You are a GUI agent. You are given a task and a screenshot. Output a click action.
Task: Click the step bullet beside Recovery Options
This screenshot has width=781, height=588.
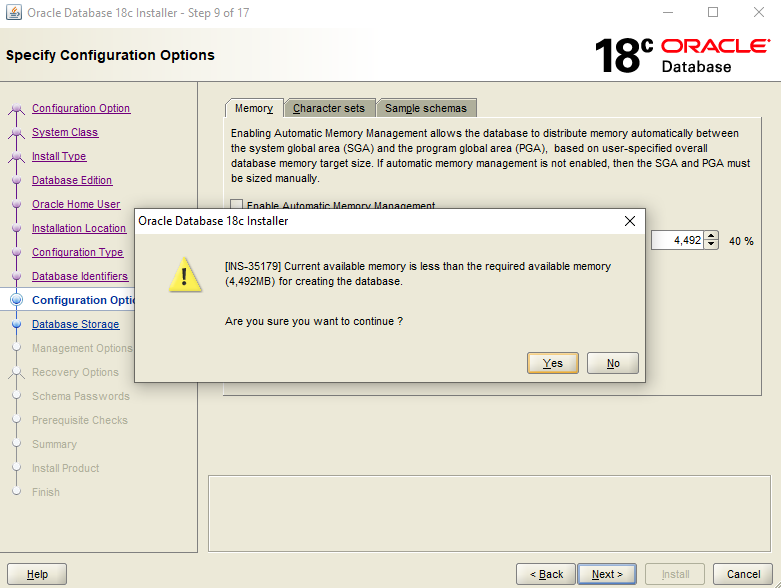16,372
